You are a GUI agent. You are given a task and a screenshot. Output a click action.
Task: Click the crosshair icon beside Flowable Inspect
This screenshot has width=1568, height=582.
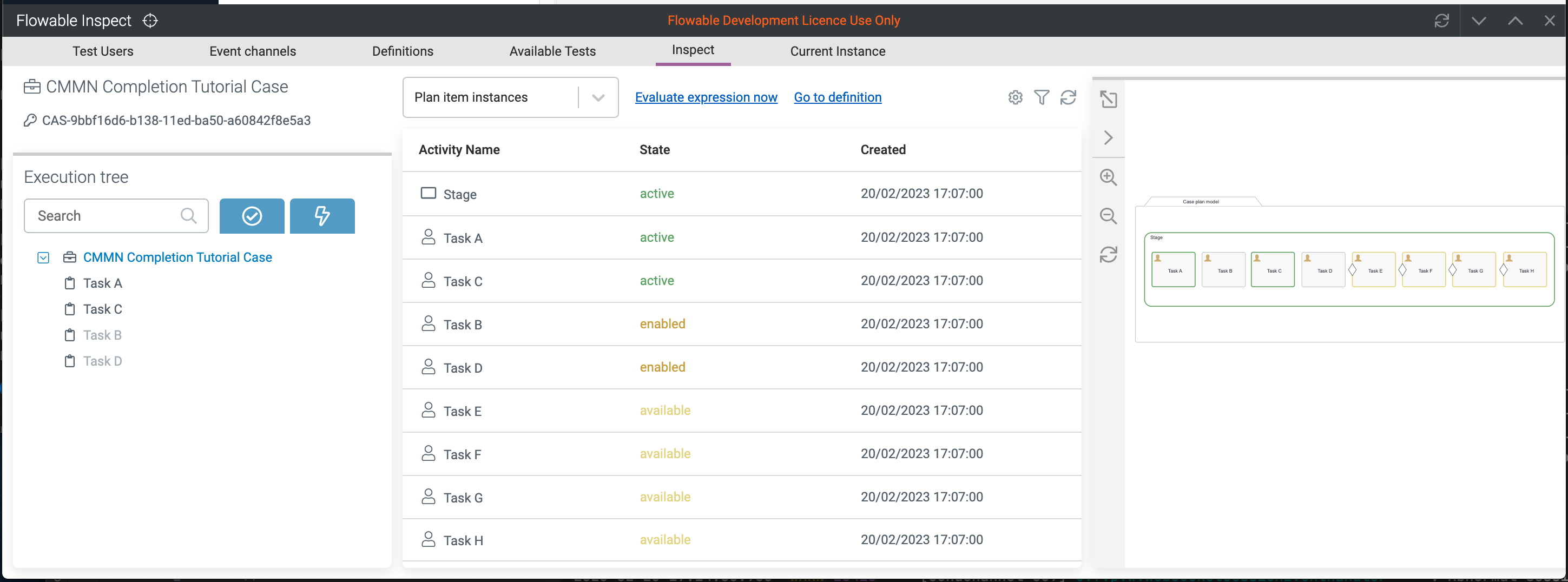tap(150, 21)
